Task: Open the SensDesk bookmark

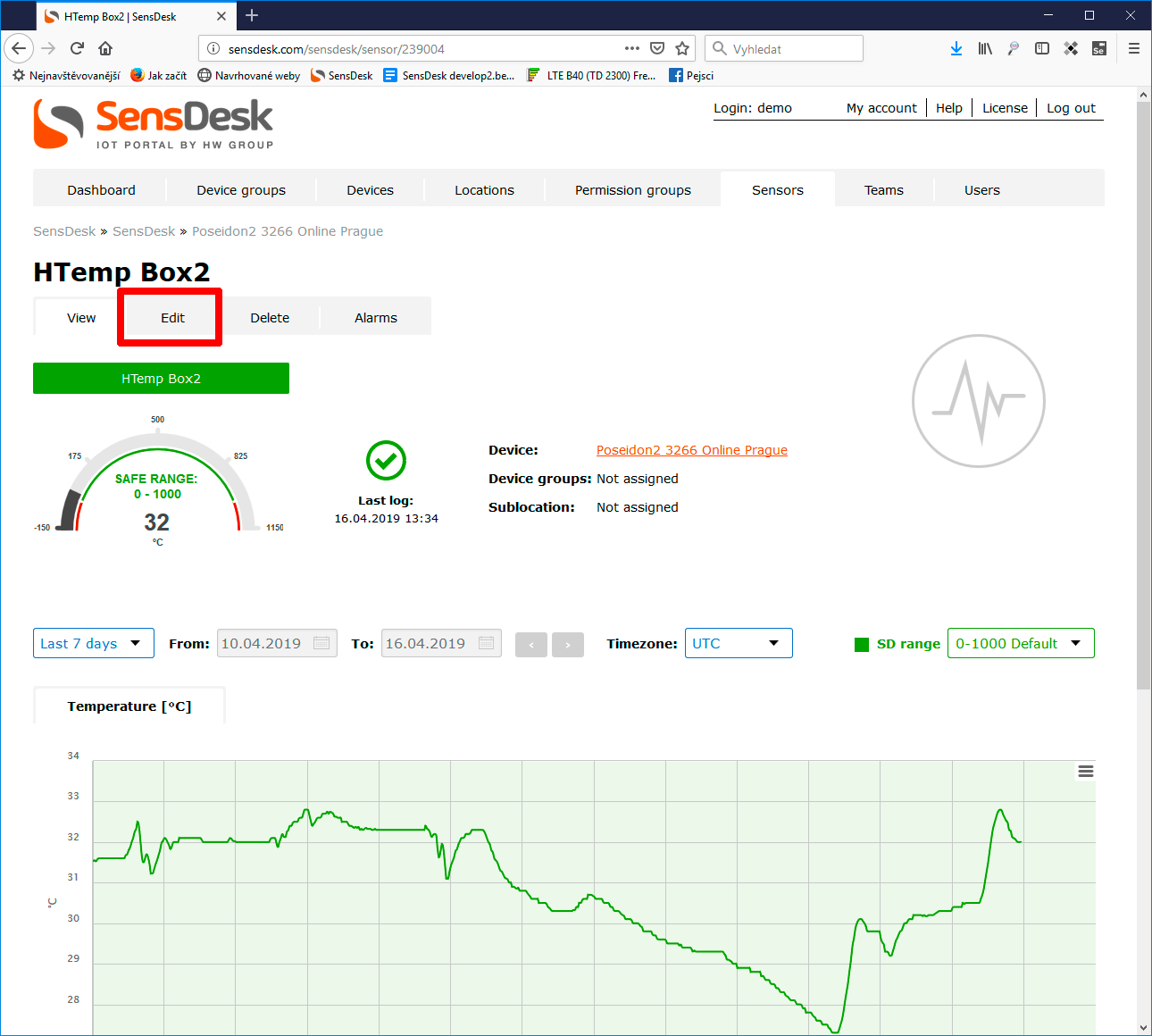Action: coord(341,75)
